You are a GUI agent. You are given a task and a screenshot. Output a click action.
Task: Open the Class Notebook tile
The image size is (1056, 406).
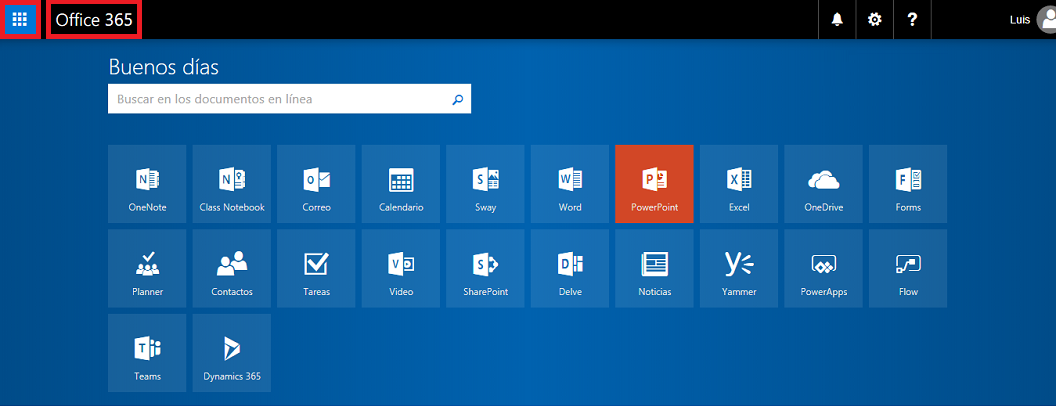pos(232,183)
